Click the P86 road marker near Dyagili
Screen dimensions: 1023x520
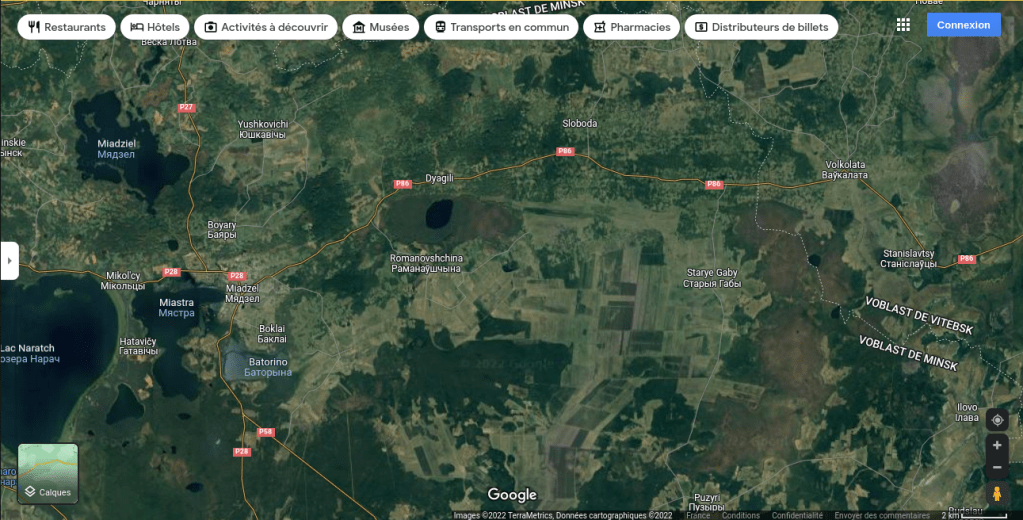click(403, 184)
